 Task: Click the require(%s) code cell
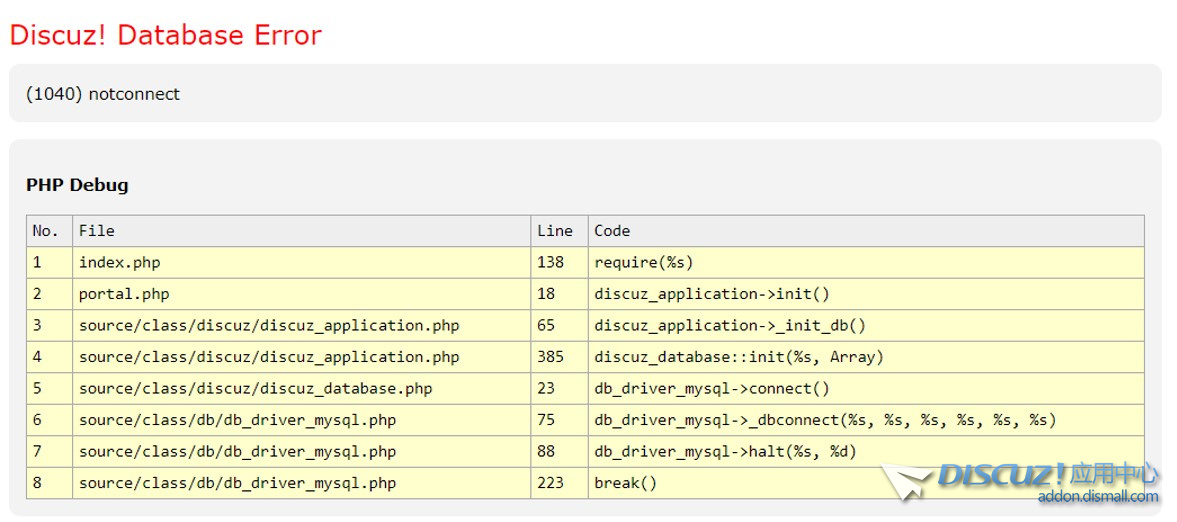pos(643,263)
